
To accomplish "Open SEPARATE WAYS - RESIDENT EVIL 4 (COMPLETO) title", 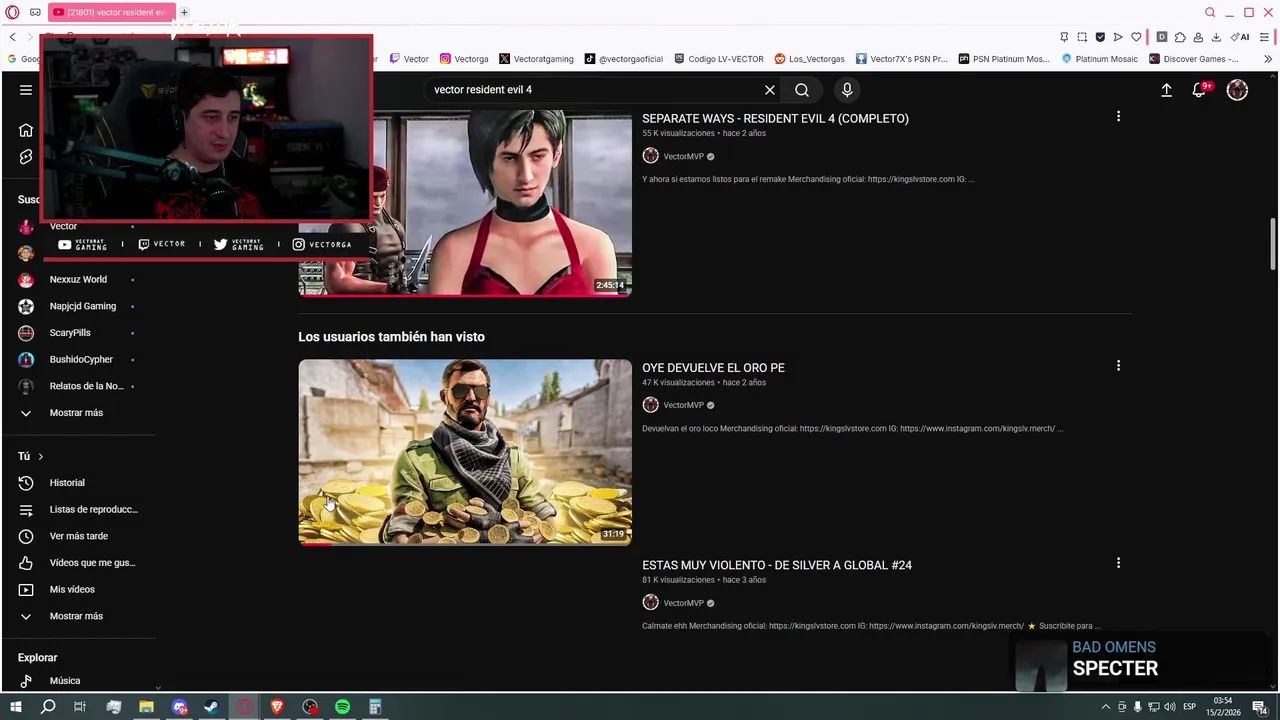I will coord(775,119).
